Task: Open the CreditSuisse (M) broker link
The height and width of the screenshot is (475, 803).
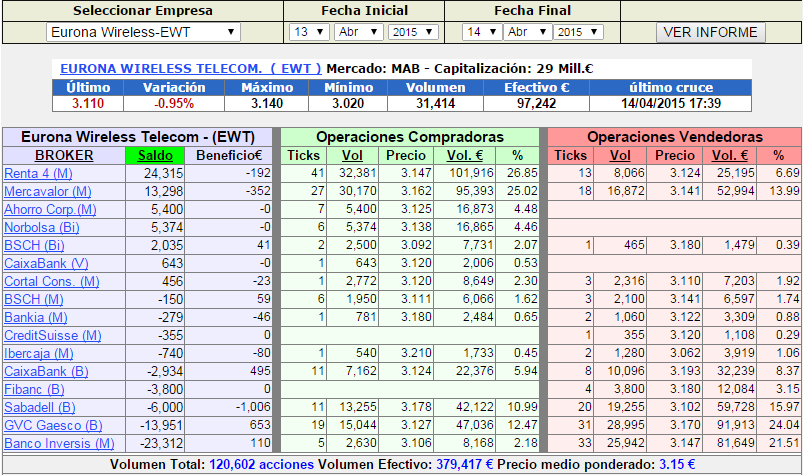Action: point(53,335)
